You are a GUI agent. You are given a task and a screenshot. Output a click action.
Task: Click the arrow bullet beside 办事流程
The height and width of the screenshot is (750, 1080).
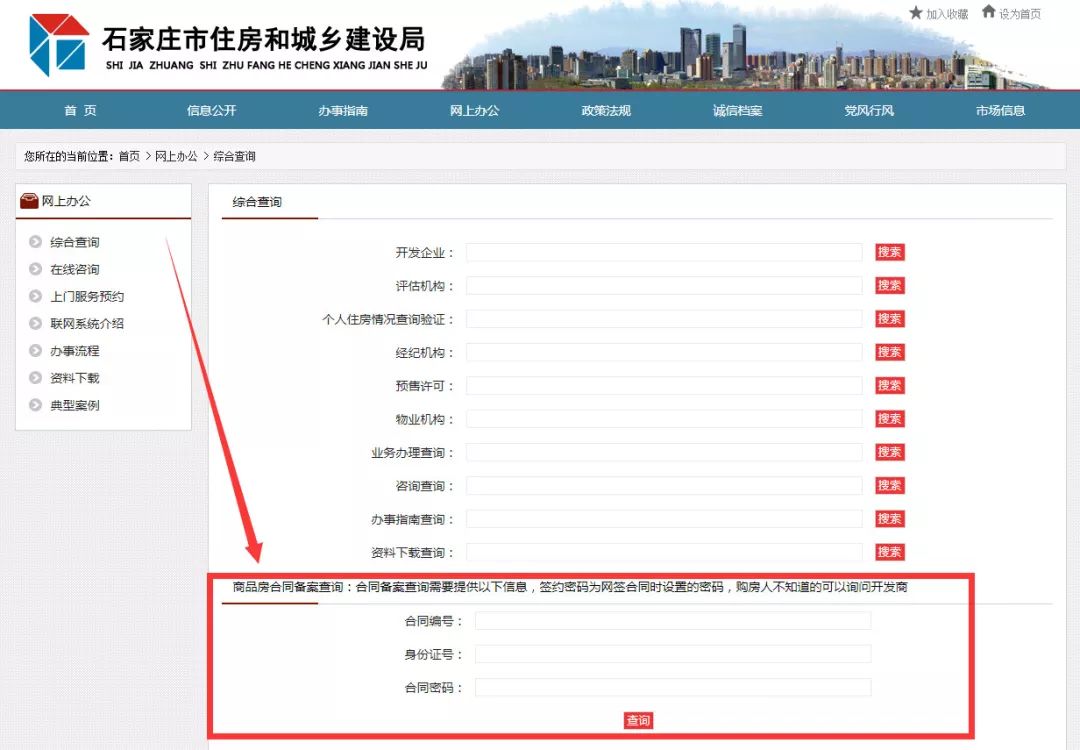(x=35, y=351)
